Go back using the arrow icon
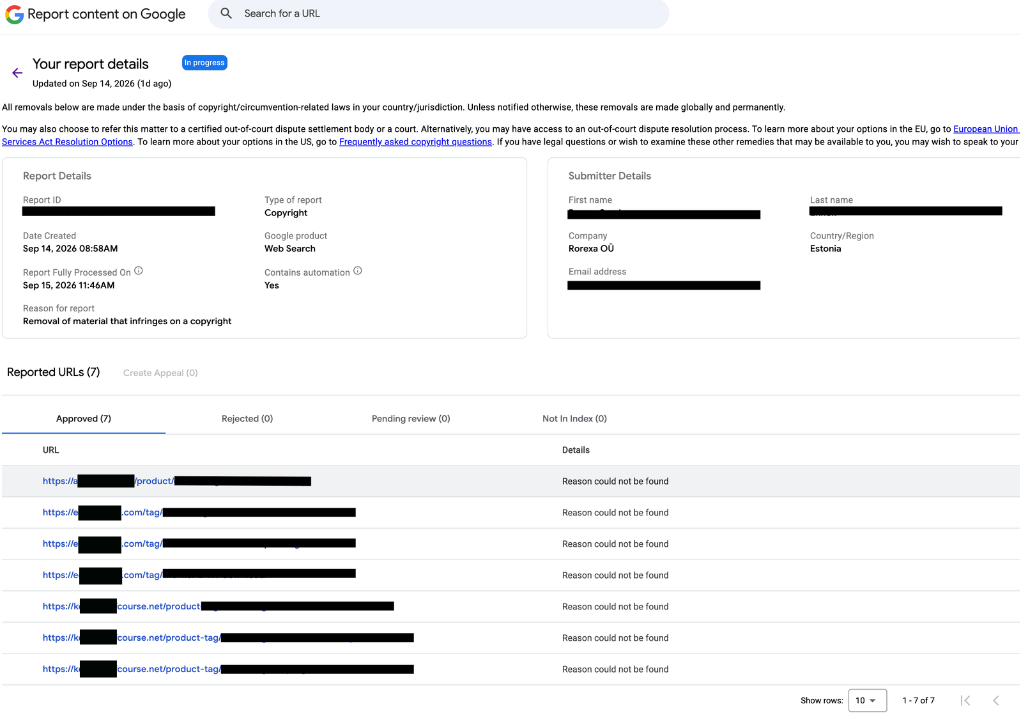 pyautogui.click(x=18, y=73)
